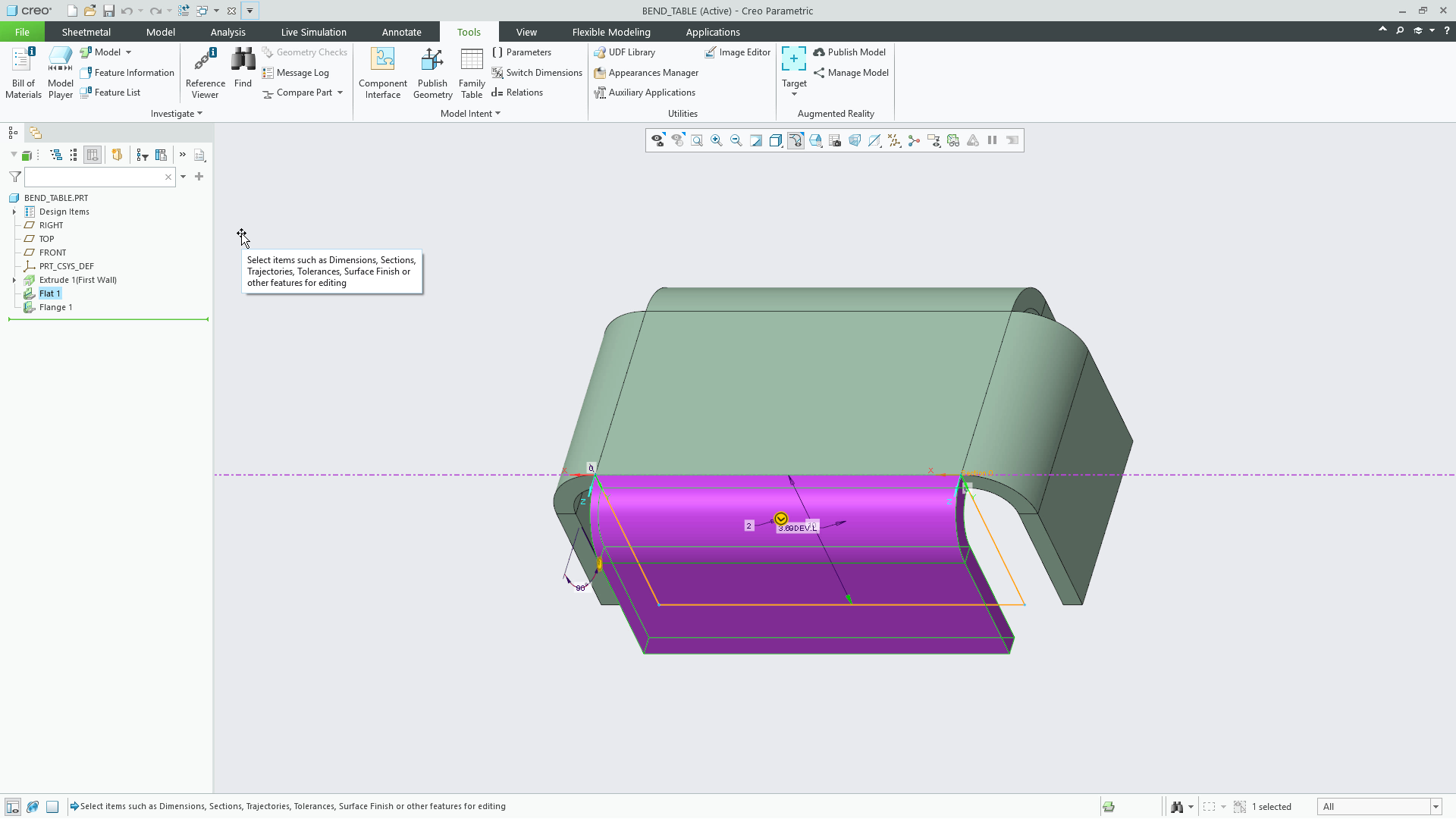This screenshot has height=819, width=1456.
Task: Toggle perspective view icon in graphics toolbar
Action: click(x=855, y=140)
